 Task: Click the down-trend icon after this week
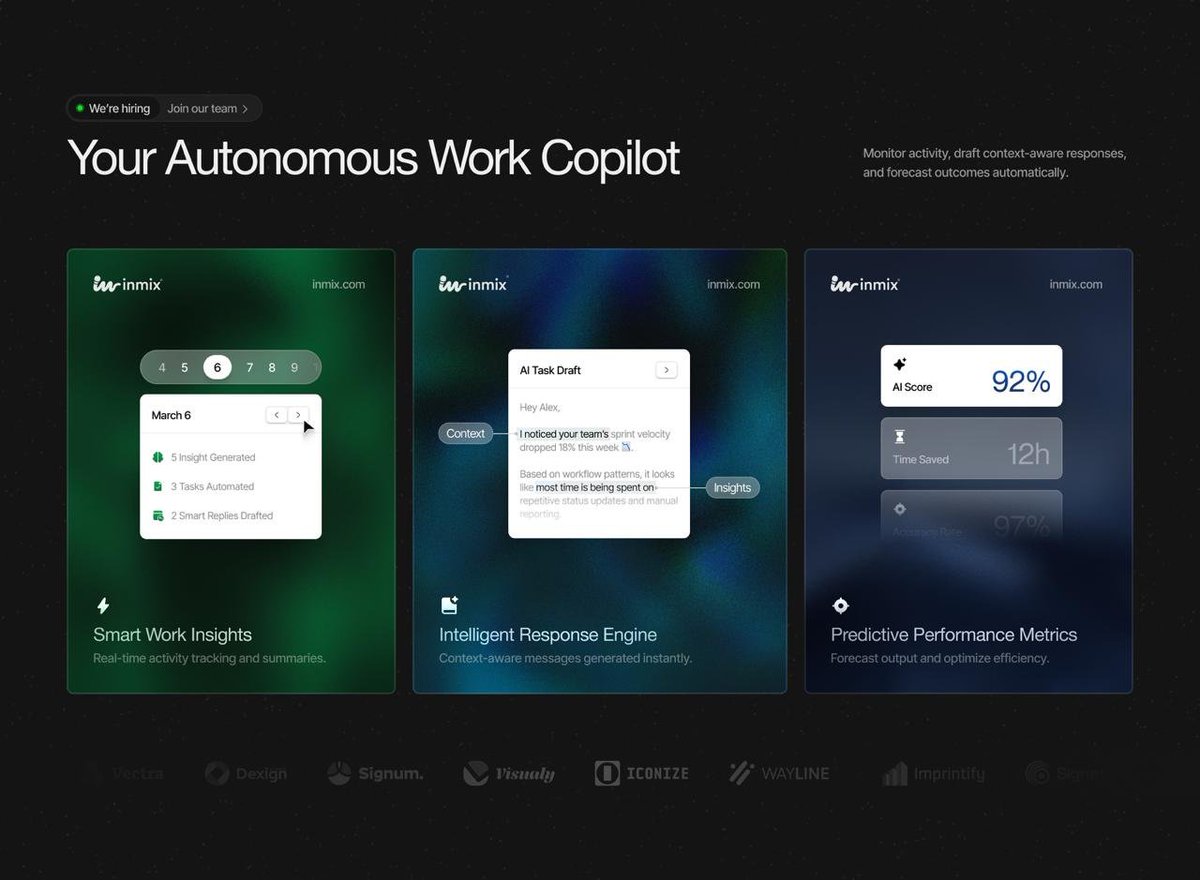click(627, 447)
